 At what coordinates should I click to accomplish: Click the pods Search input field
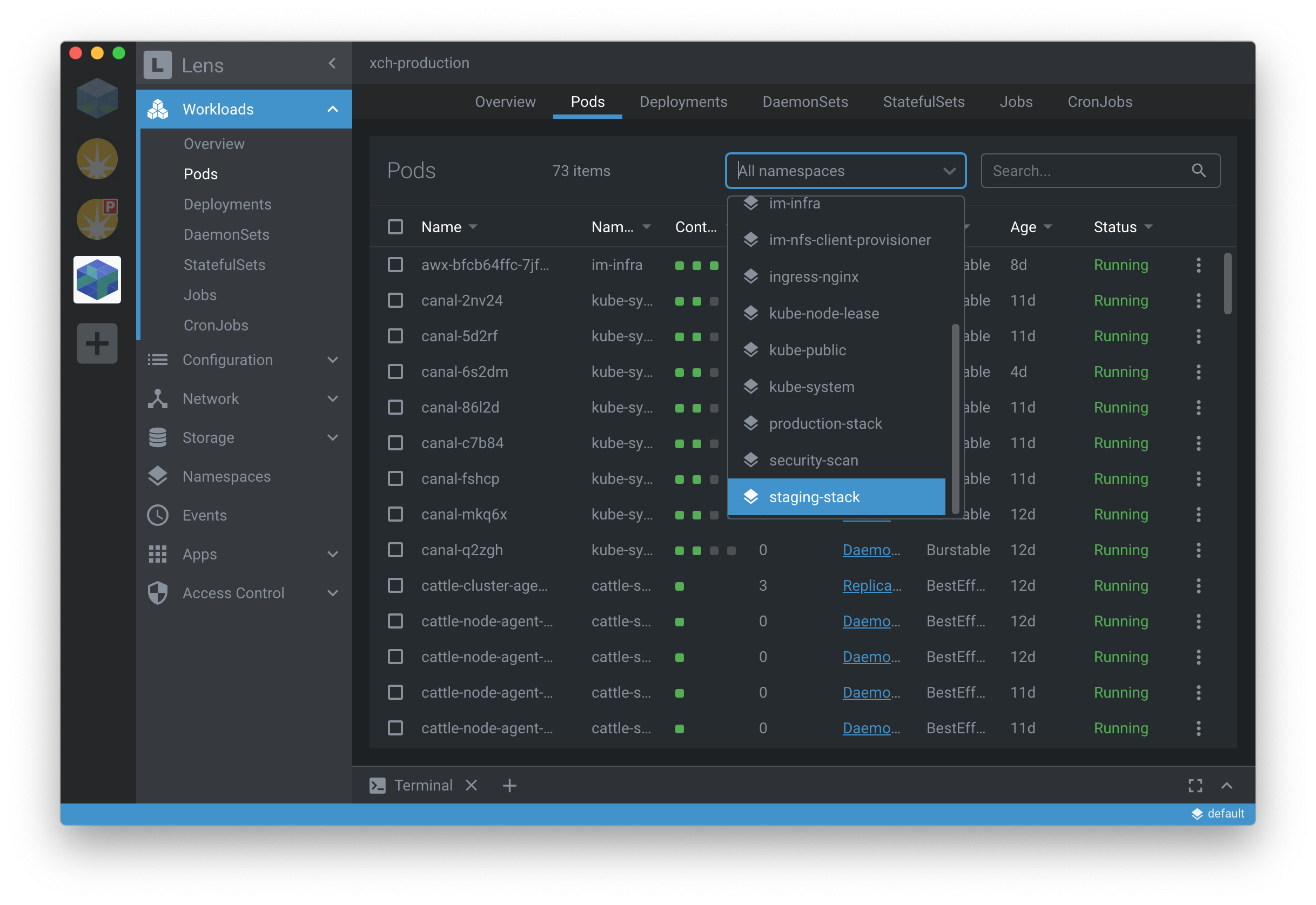pyautogui.click(x=1100, y=171)
